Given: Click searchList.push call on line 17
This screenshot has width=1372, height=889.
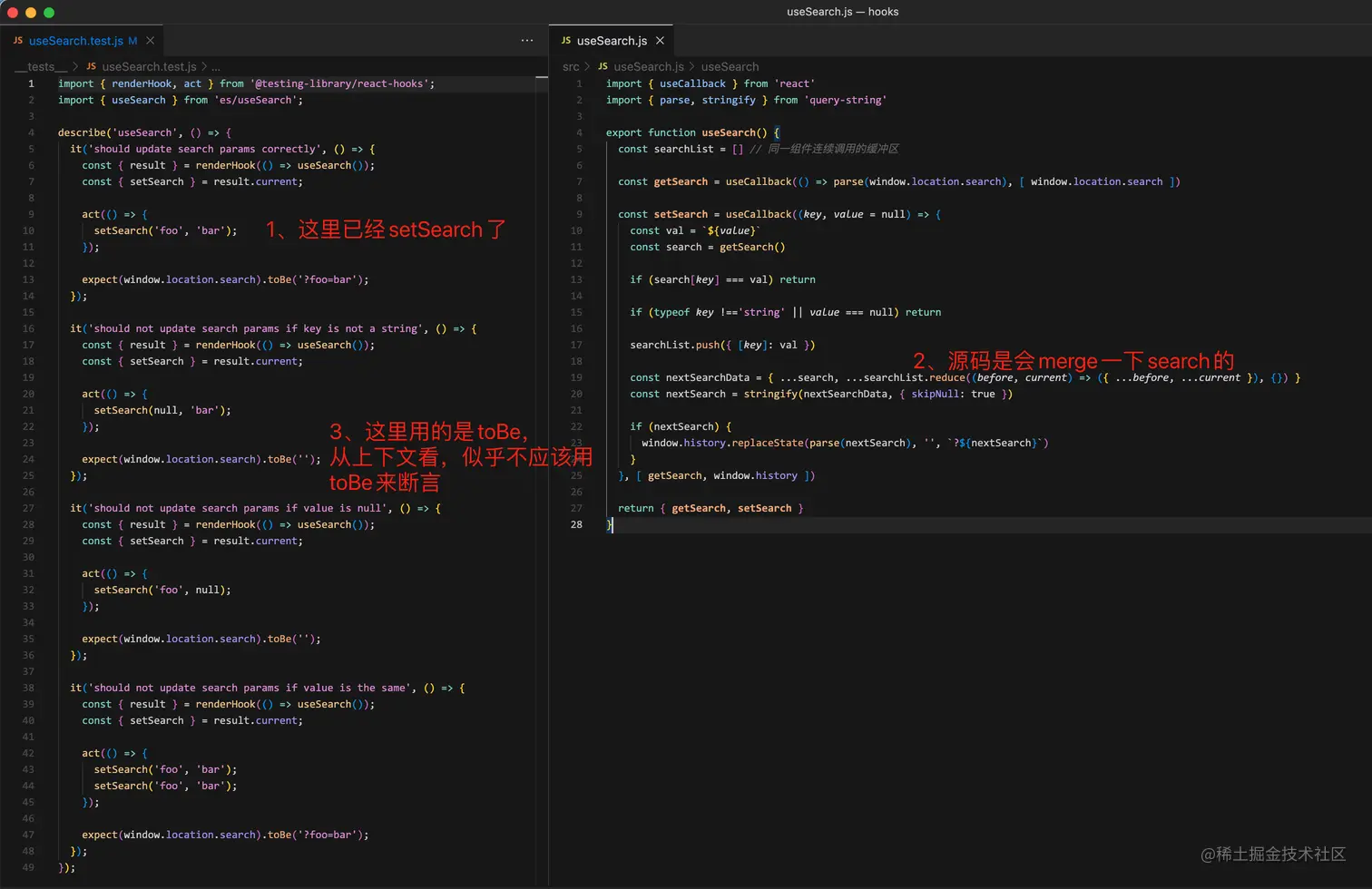Looking at the screenshot, I should 722,345.
